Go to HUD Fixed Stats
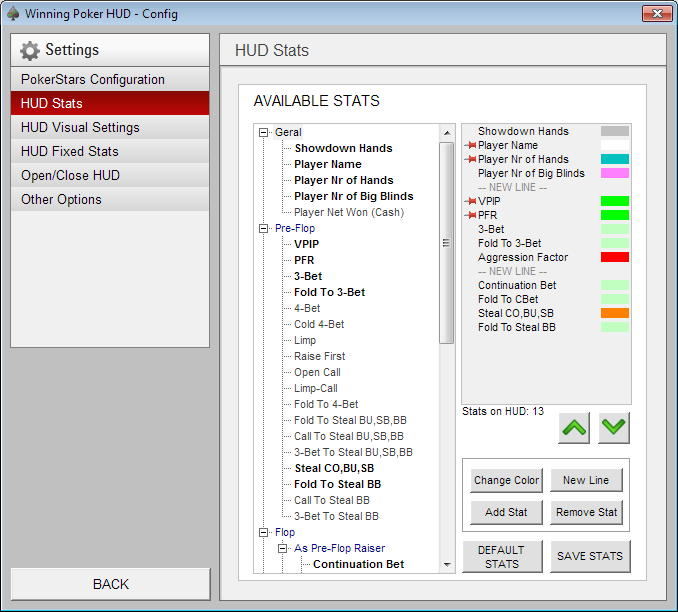Viewport: 678px width, 612px height. coord(110,151)
